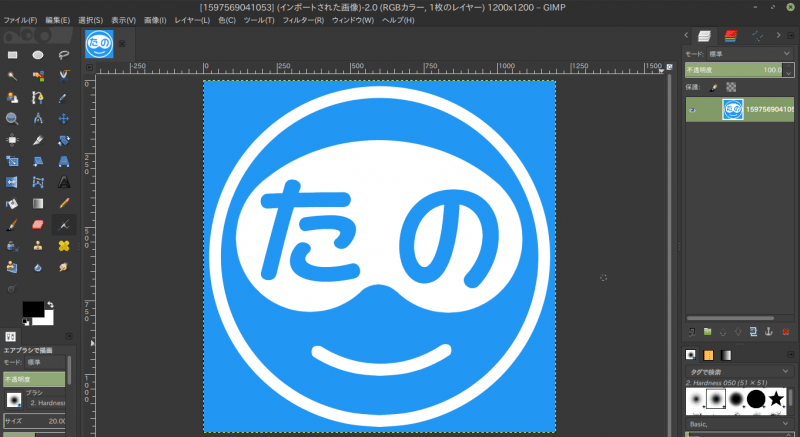Click the black foreground color swatch
The image size is (800, 437).
coord(32,309)
